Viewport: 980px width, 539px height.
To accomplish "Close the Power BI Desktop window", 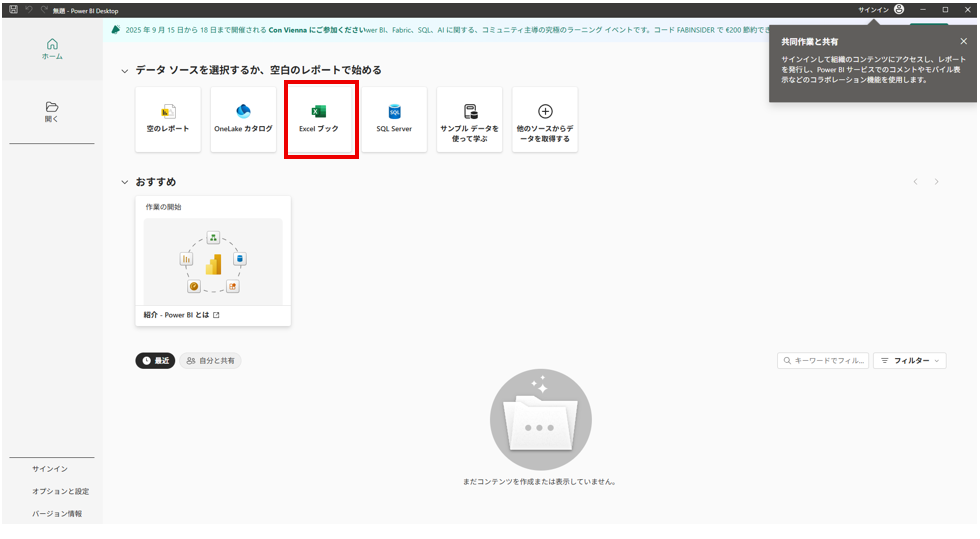I will [x=968, y=9].
